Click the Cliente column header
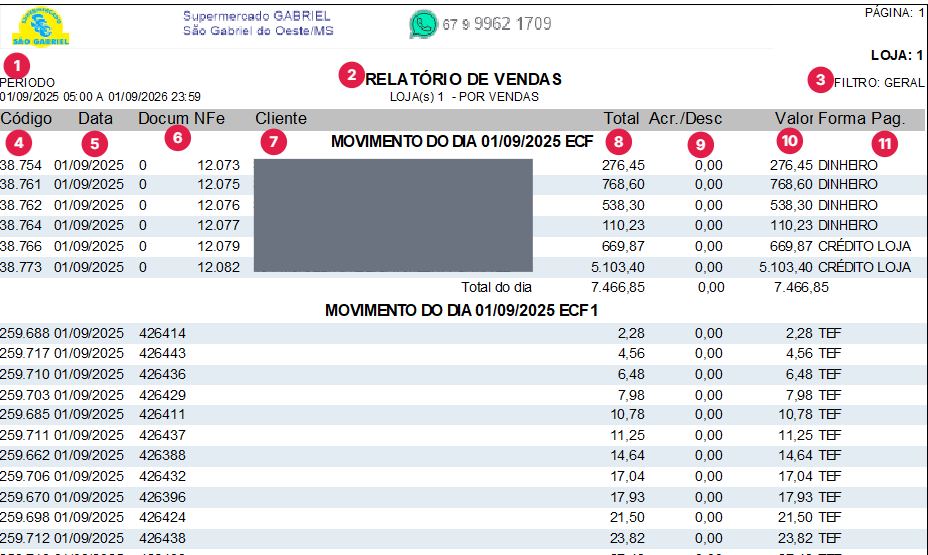This screenshot has height=555, width=928. click(281, 118)
